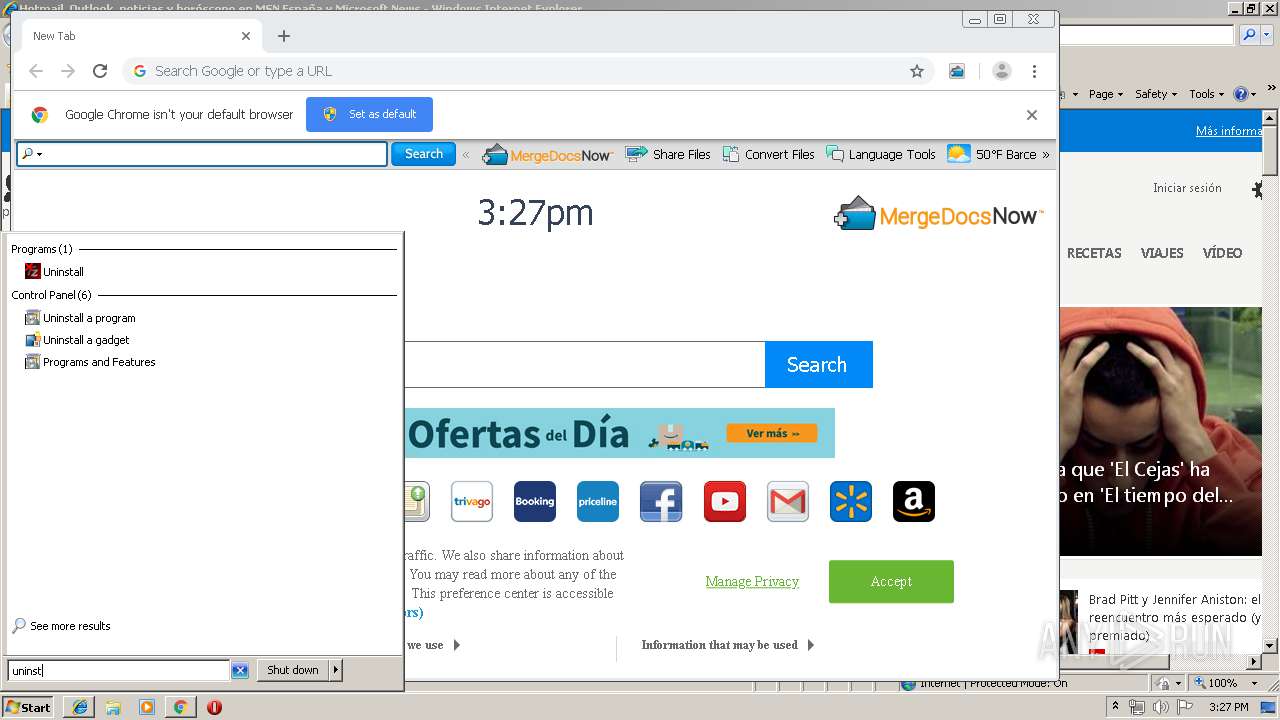Open the Gmail shortcut icon
The image size is (1280, 720).
pos(788,502)
